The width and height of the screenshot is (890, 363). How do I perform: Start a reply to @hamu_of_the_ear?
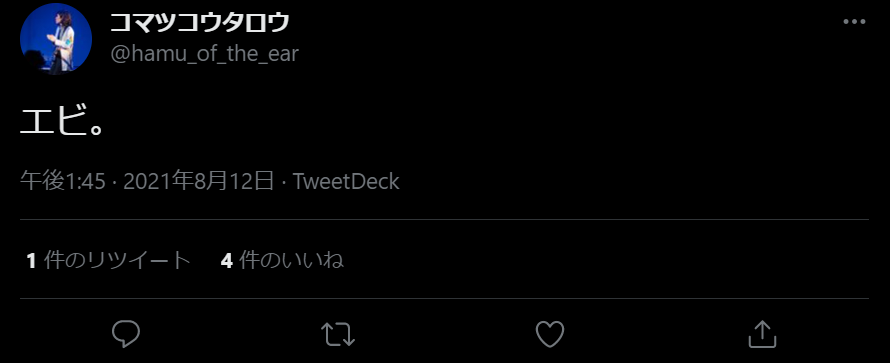tap(125, 334)
